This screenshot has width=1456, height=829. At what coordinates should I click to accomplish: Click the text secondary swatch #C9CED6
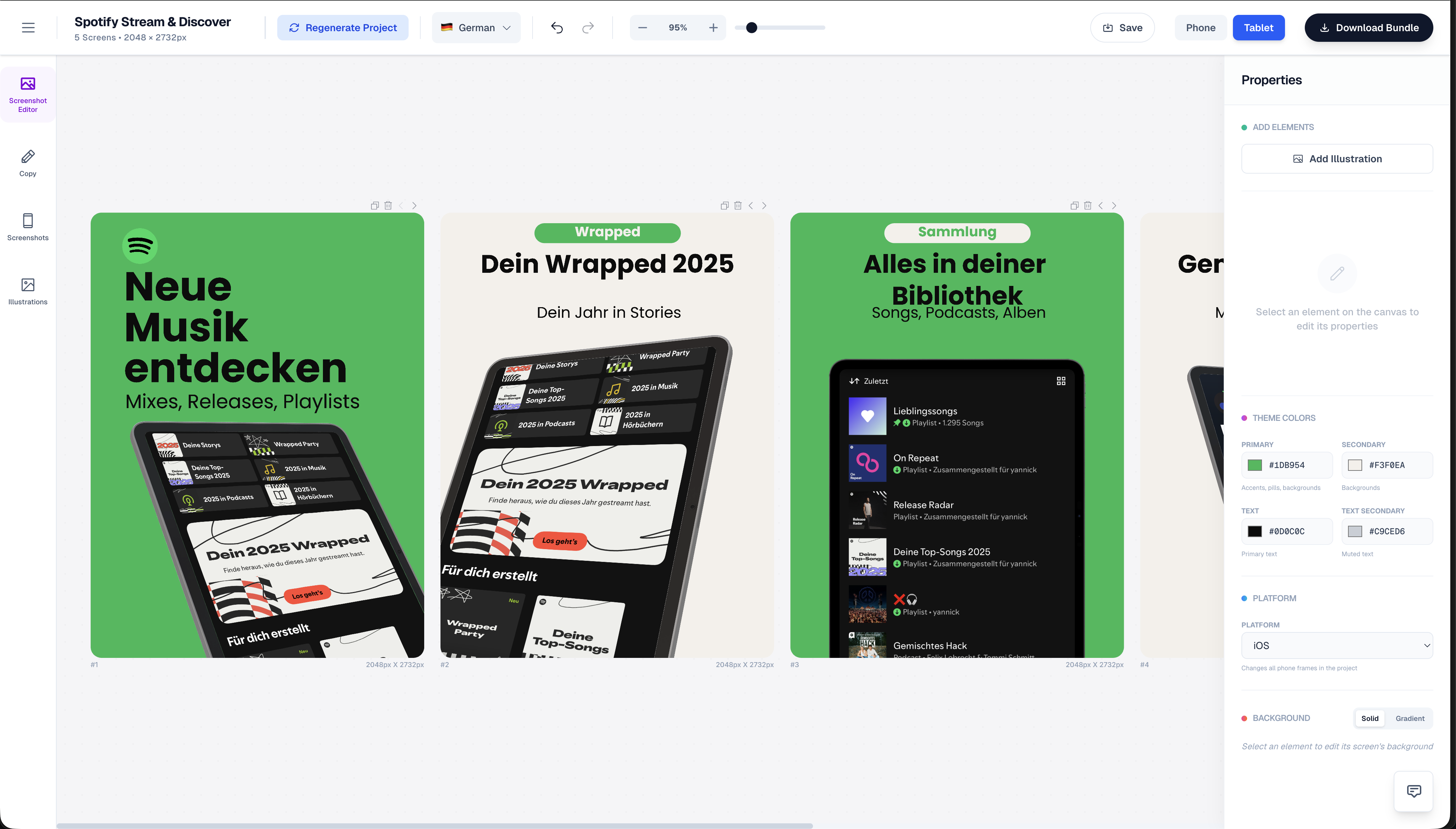[x=1355, y=531]
